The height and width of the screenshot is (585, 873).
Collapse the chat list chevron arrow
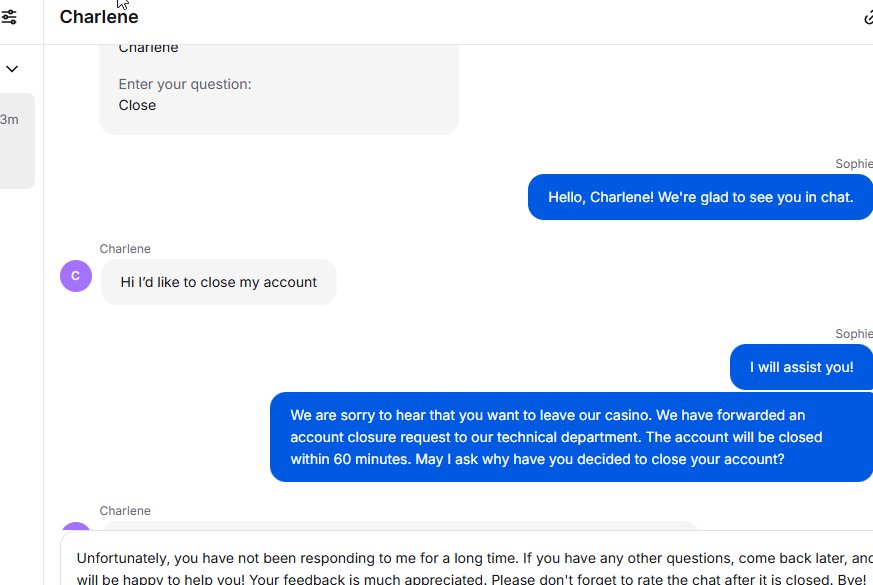click(12, 69)
